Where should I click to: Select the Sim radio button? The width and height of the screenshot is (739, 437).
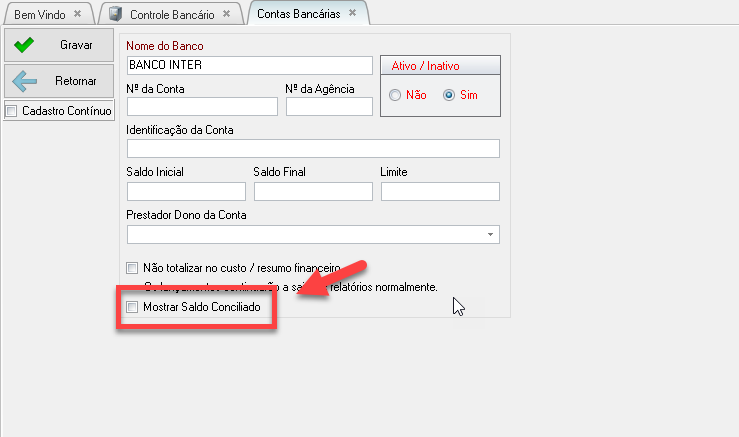tap(449, 95)
